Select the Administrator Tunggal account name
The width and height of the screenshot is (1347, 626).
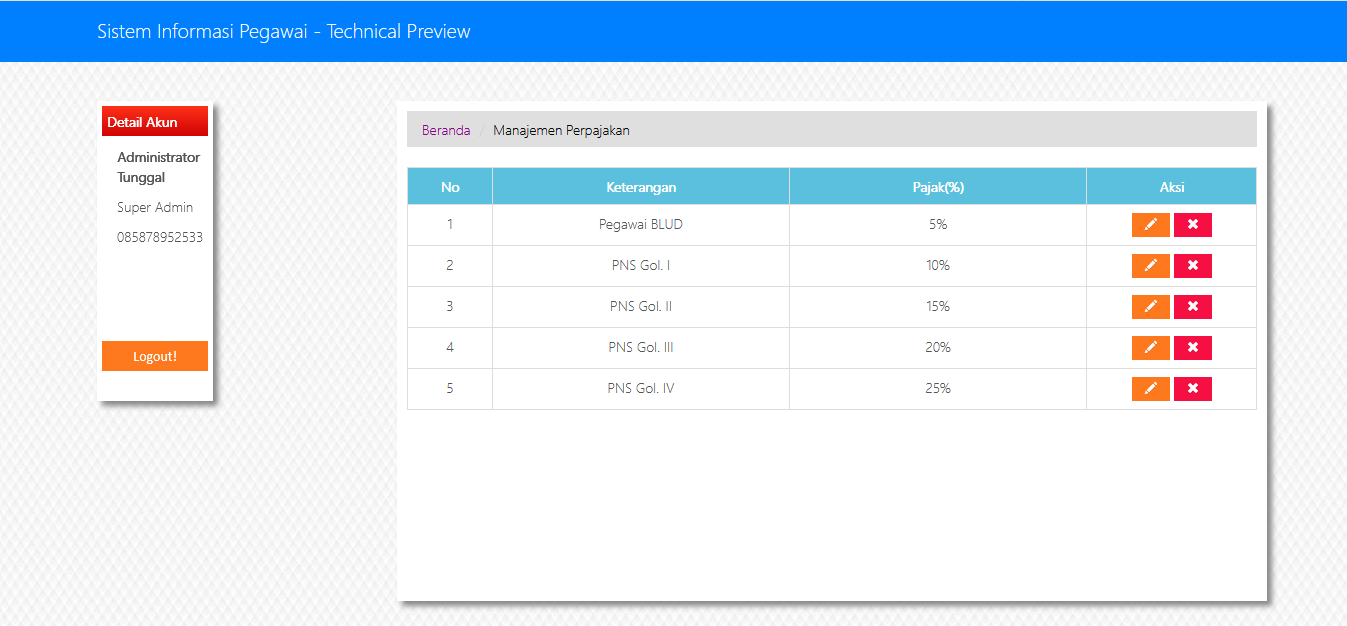(158, 167)
